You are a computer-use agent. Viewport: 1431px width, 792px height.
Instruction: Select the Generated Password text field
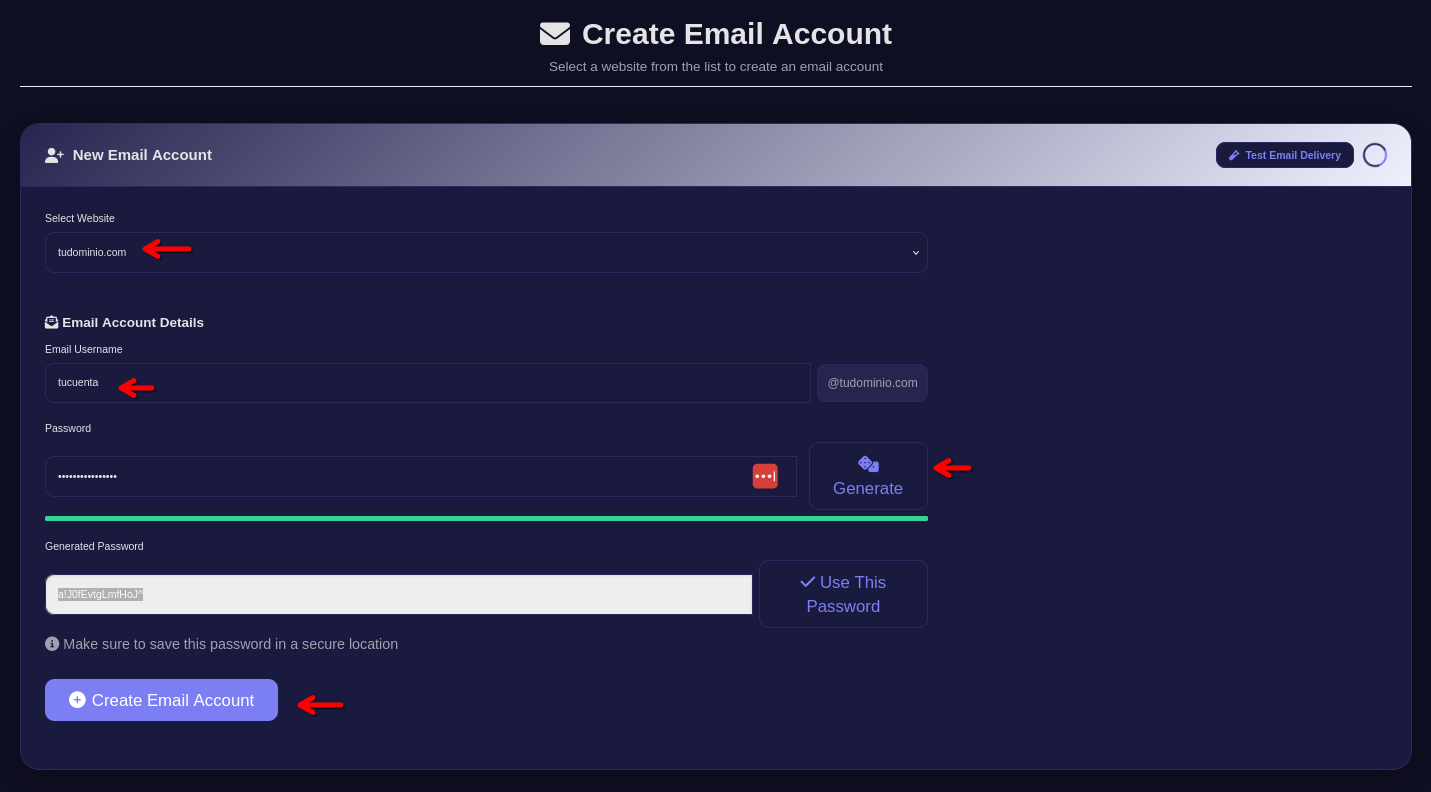[400, 595]
